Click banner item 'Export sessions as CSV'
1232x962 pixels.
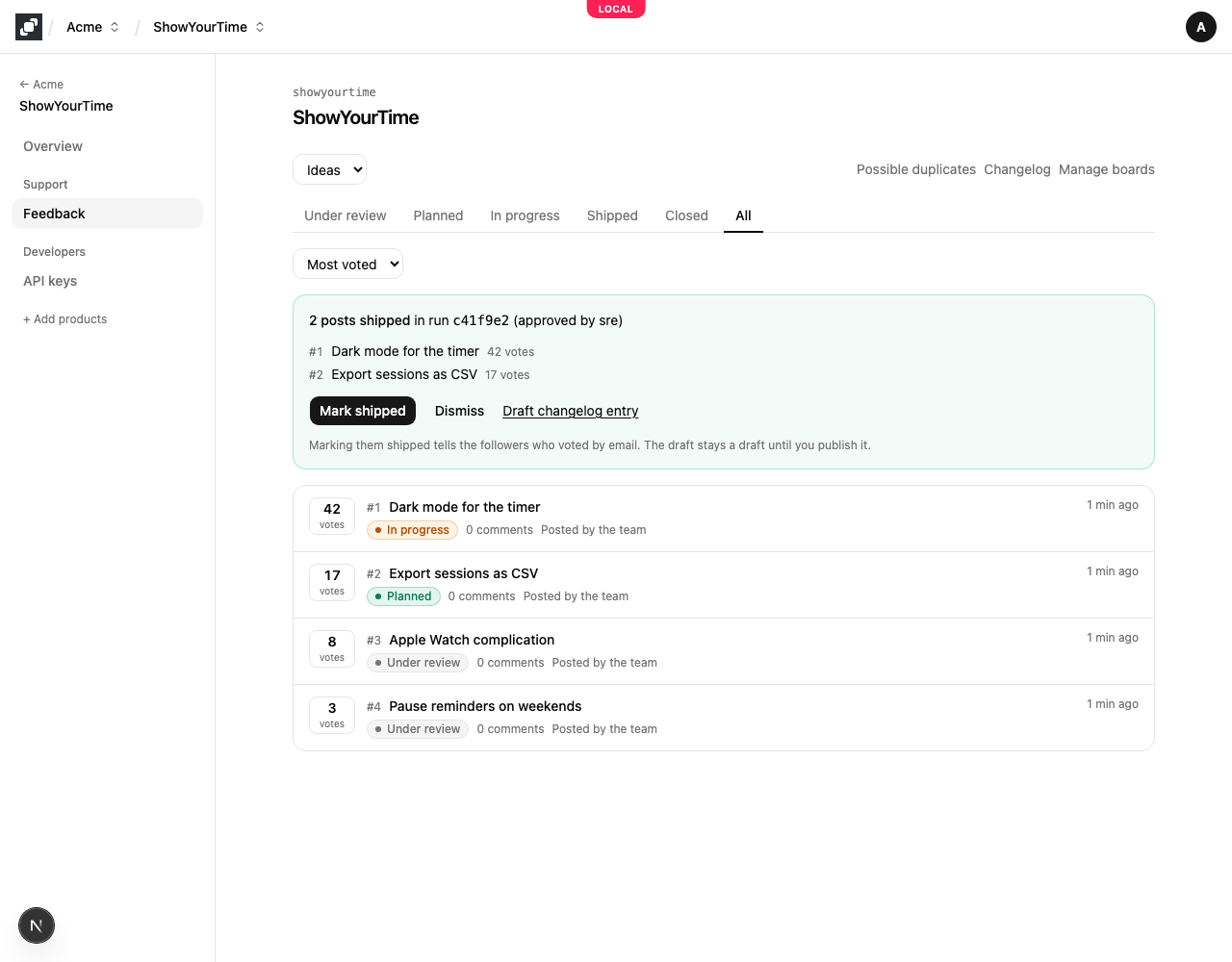pos(404,374)
